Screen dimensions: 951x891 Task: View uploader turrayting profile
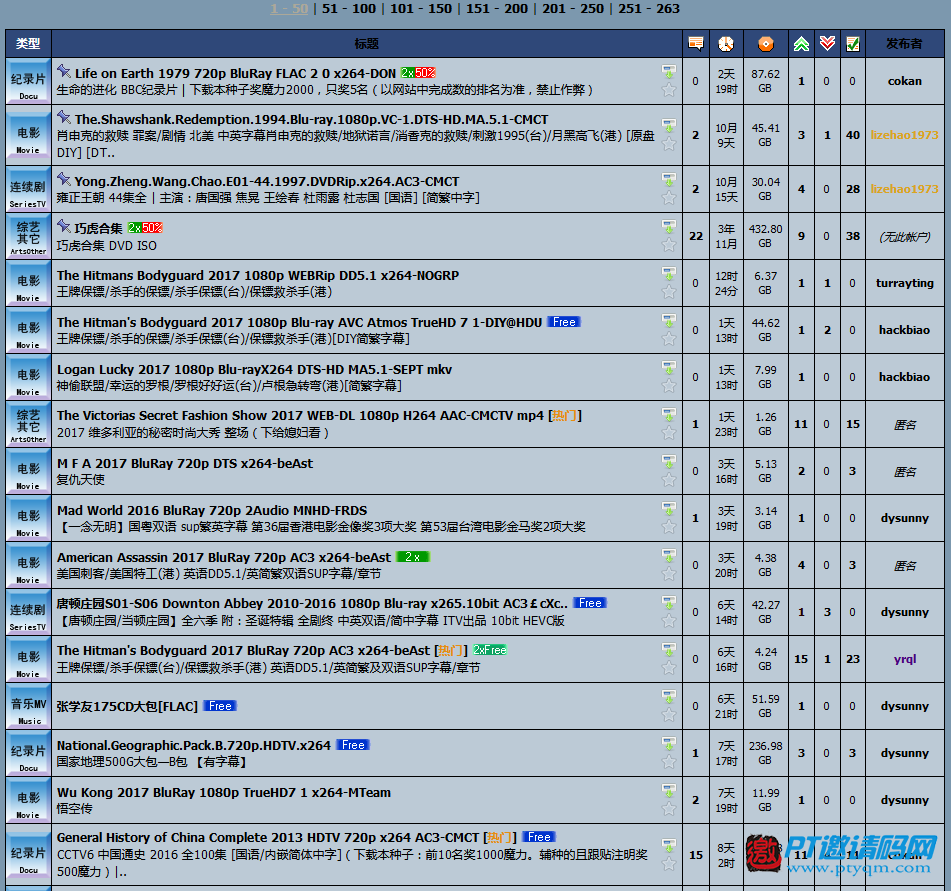pyautogui.click(x=904, y=283)
